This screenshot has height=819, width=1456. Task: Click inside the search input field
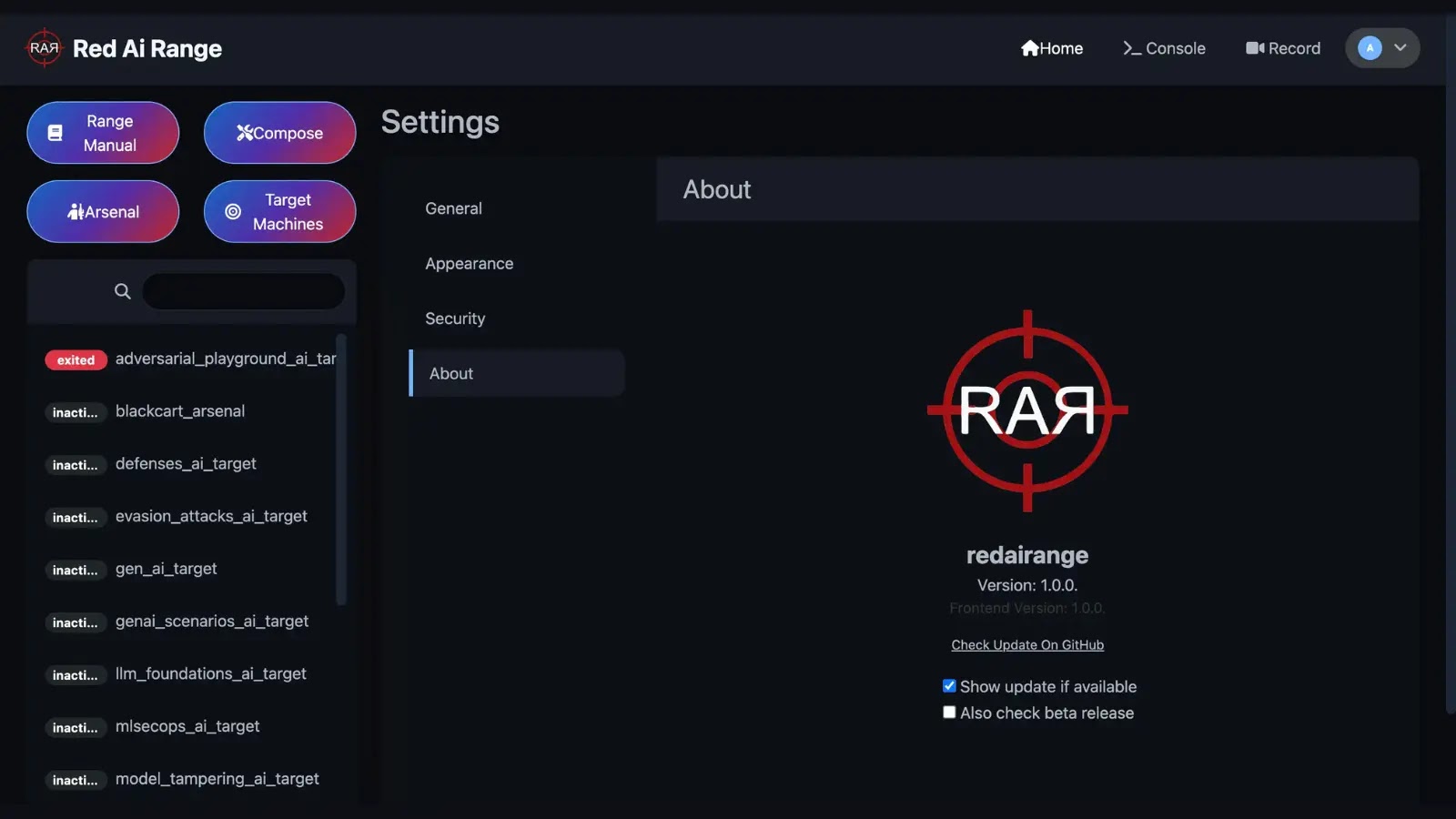tap(242, 290)
